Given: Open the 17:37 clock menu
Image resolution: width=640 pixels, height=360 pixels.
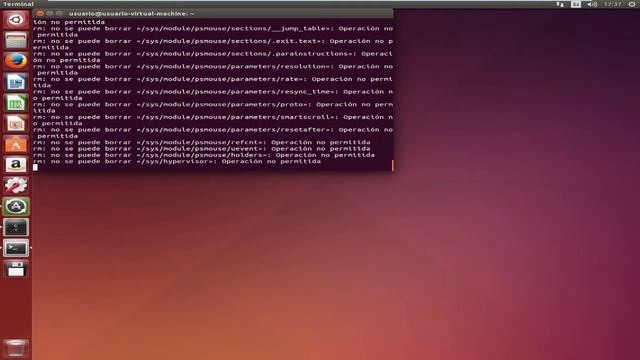Looking at the screenshot, I should pos(612,4).
